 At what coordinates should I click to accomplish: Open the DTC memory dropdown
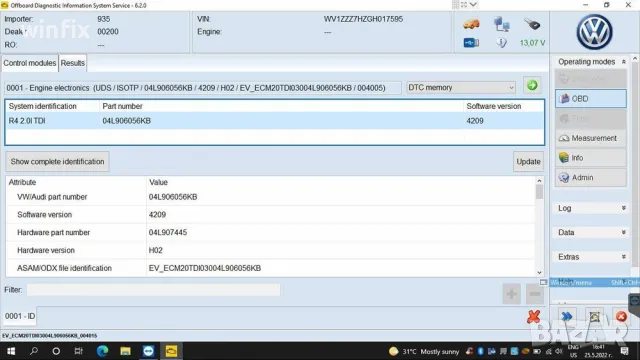[x=461, y=87]
